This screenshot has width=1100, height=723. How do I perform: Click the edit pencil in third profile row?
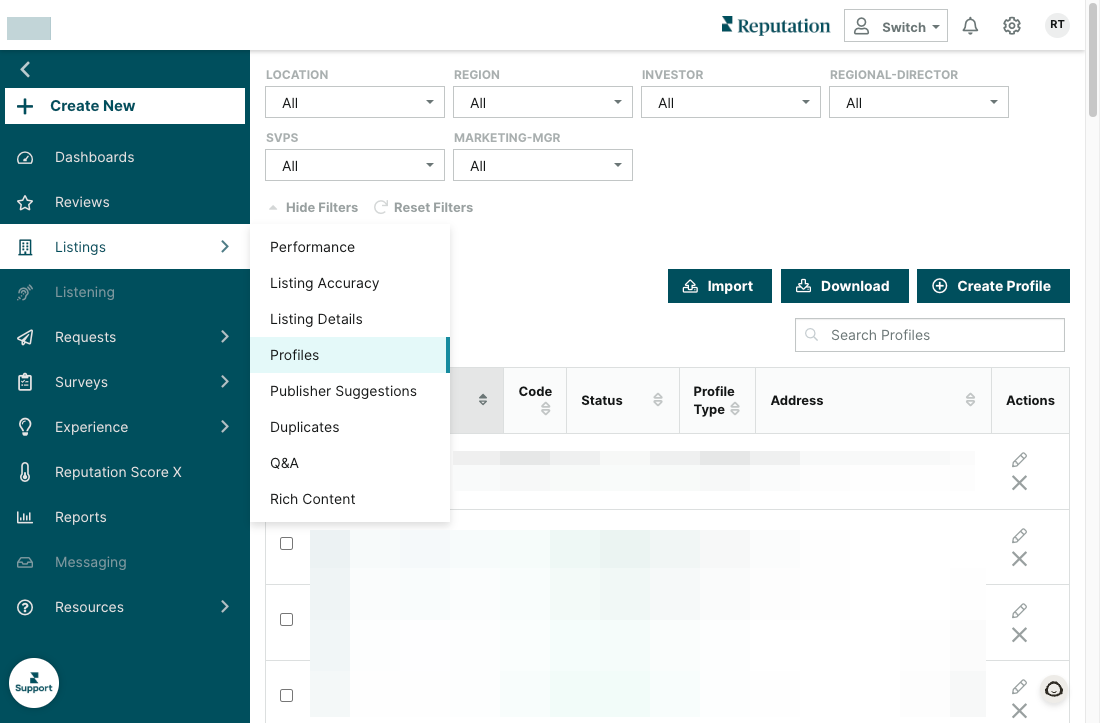[1019, 611]
